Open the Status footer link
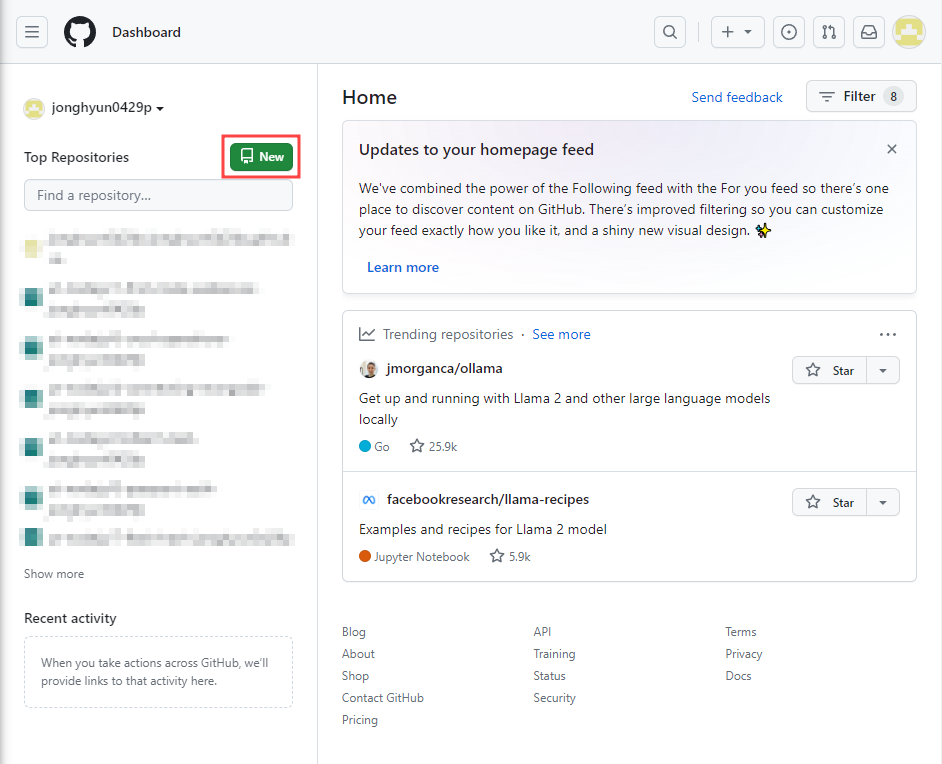This screenshot has height=764, width=942. (x=550, y=676)
